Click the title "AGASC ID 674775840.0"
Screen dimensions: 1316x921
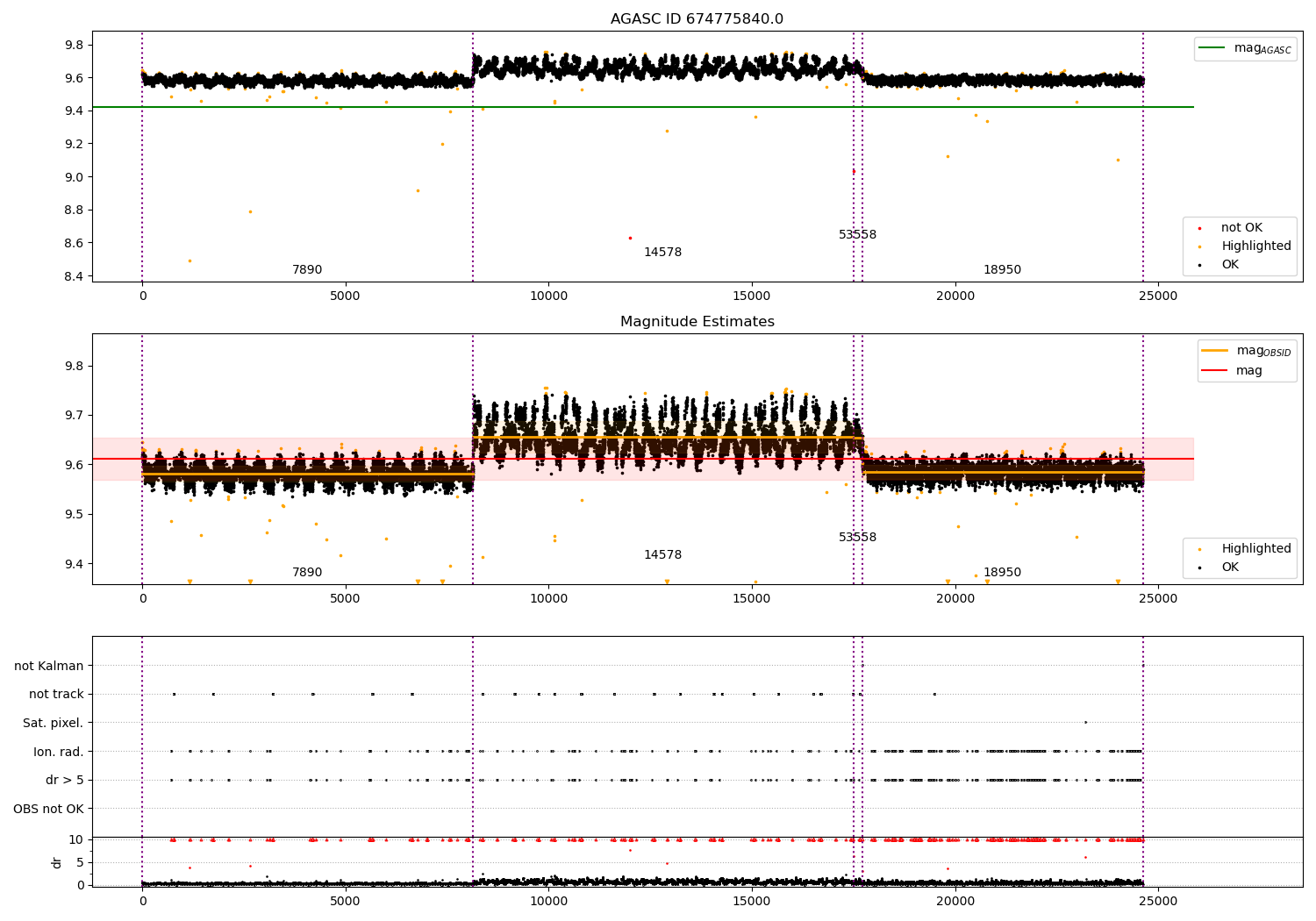click(x=697, y=19)
